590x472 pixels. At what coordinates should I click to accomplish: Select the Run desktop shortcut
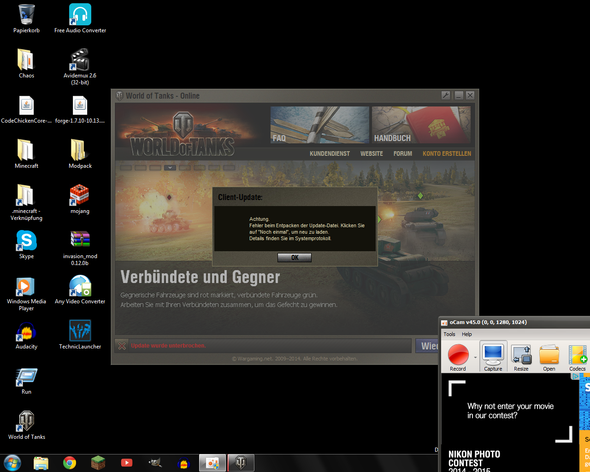(x=26, y=381)
